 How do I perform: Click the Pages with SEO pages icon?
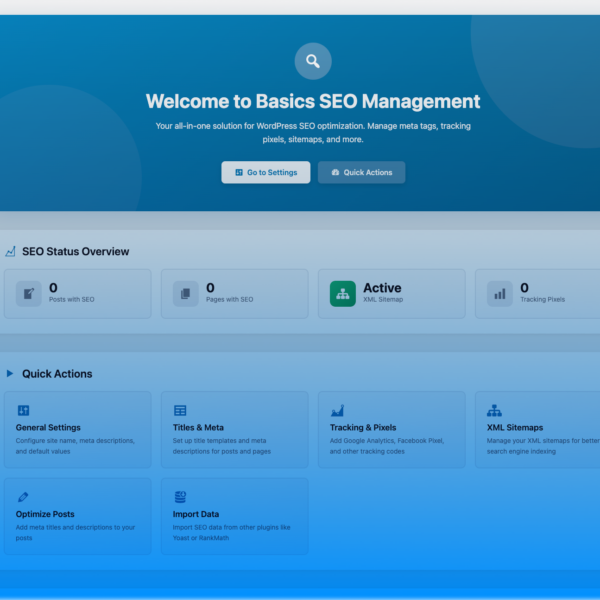coord(186,293)
